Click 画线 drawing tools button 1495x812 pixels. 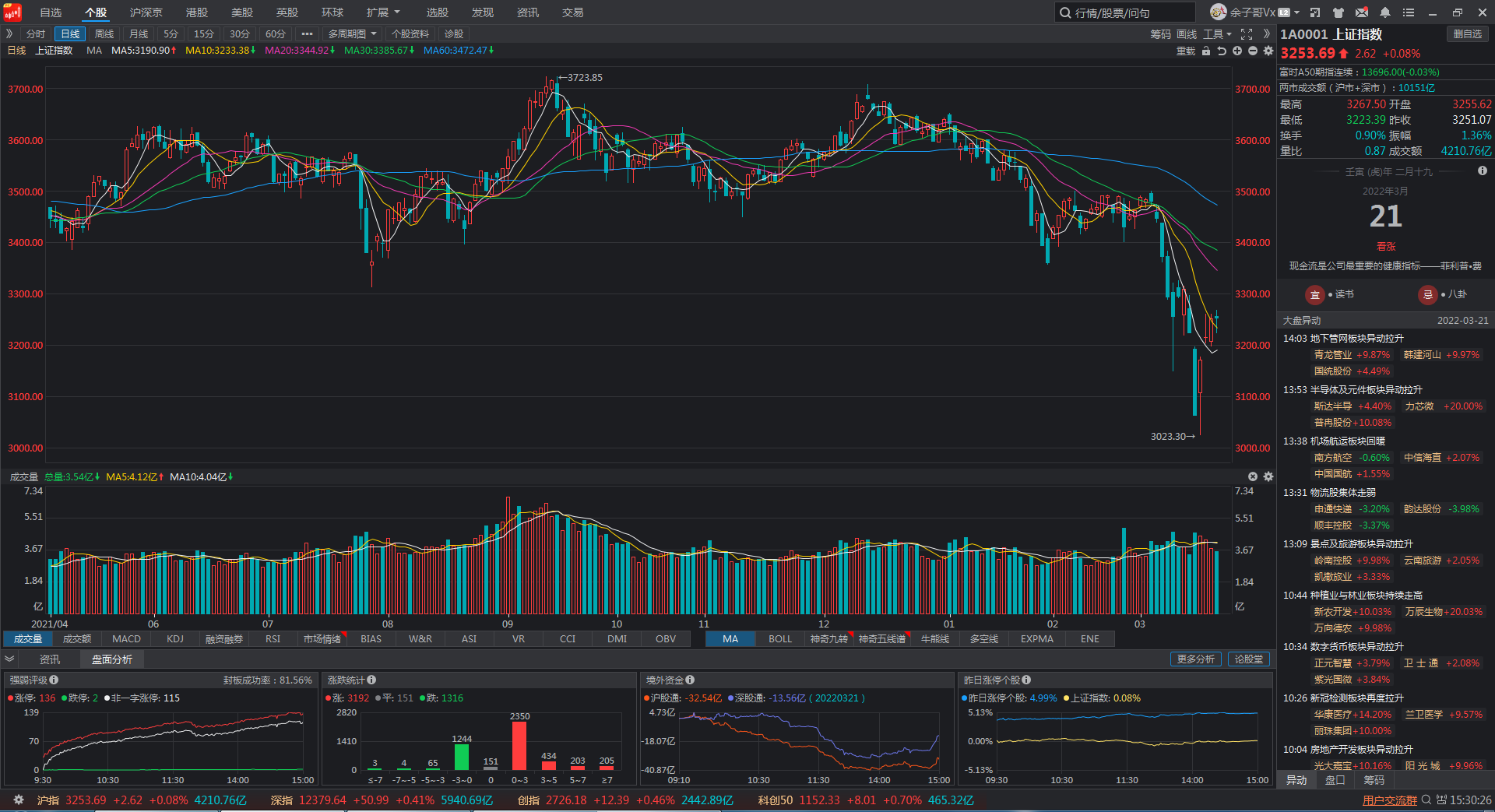tap(1187, 34)
